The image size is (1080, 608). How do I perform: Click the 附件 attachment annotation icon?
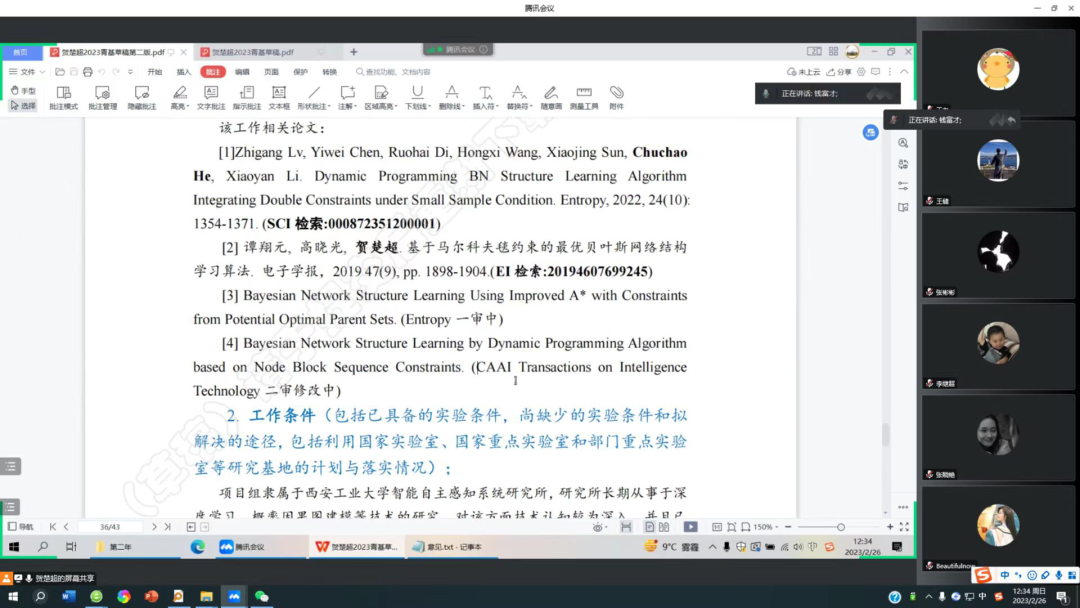616,96
